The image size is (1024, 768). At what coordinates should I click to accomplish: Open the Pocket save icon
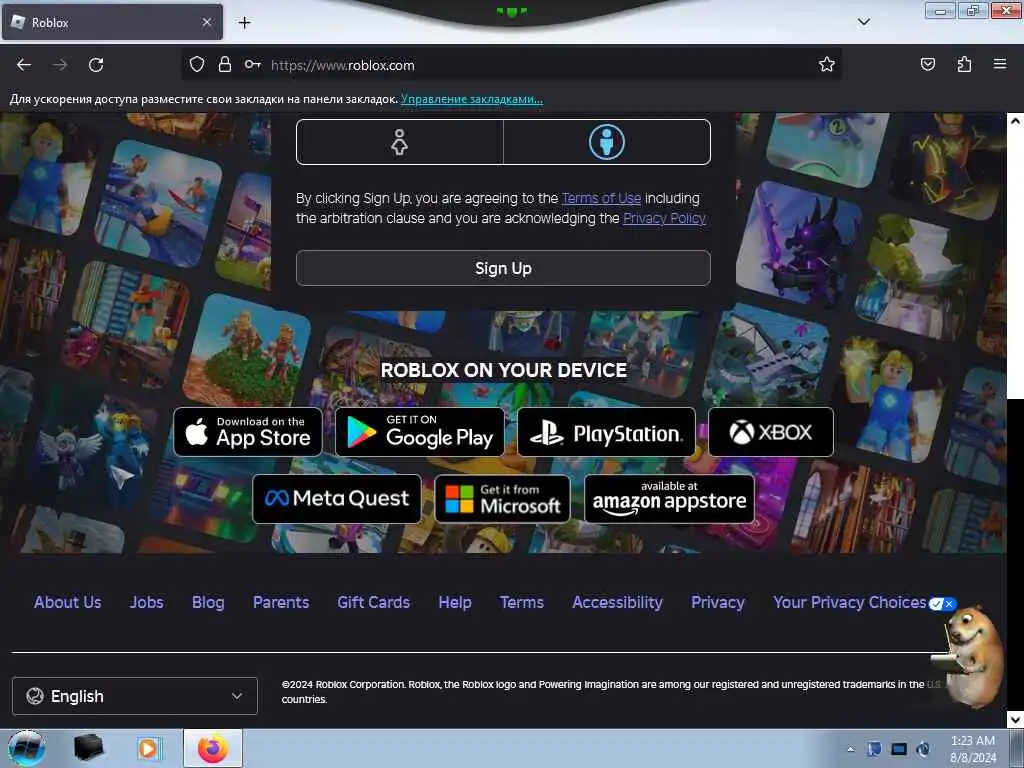click(x=928, y=64)
